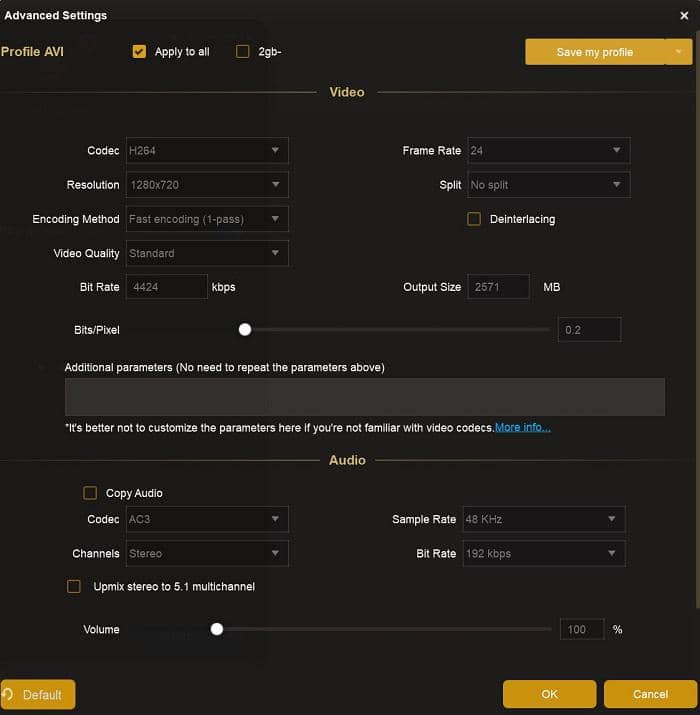Click the Volume slider handle

(x=217, y=629)
